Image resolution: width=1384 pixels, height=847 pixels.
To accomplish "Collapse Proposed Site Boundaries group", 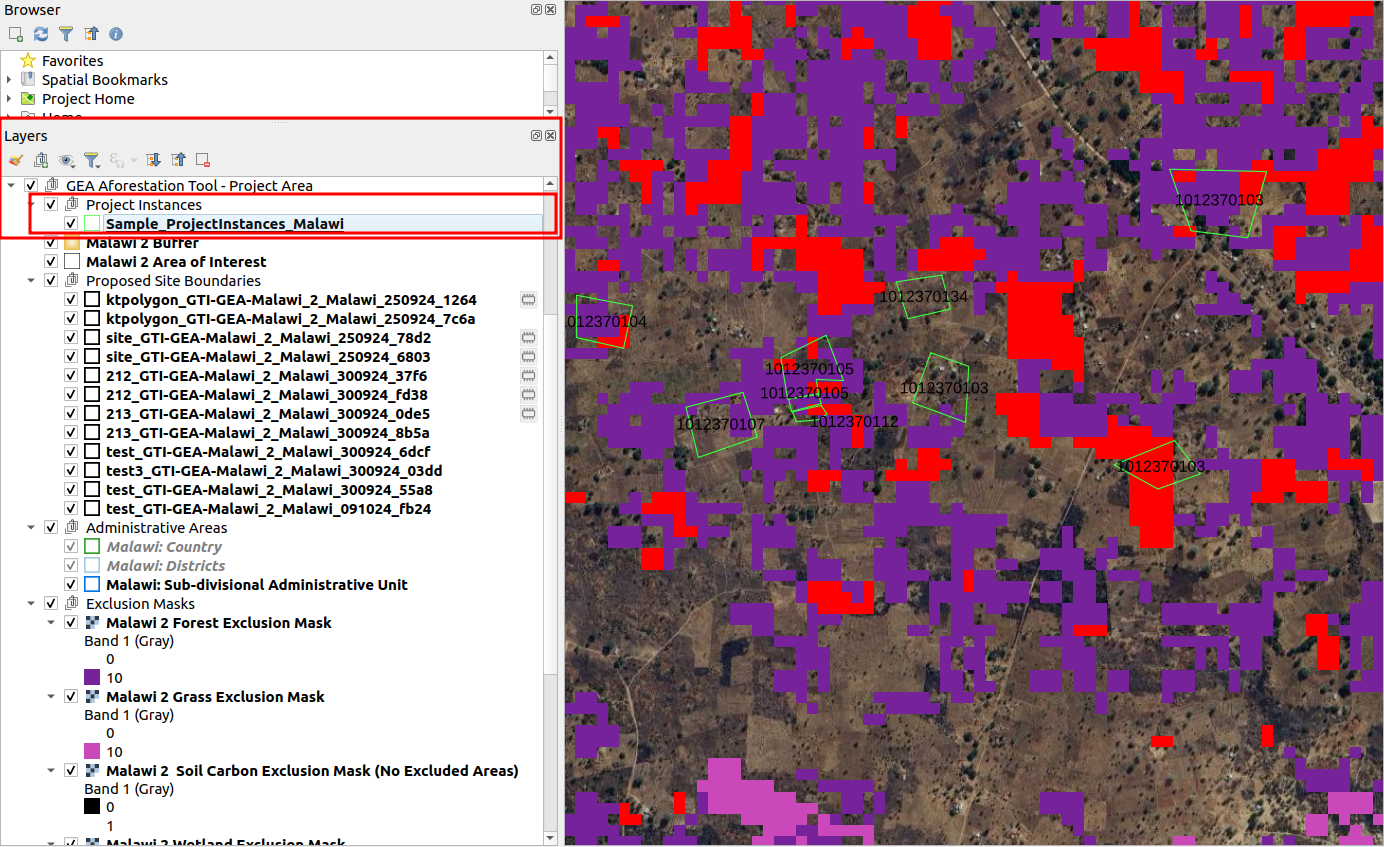I will point(31,281).
